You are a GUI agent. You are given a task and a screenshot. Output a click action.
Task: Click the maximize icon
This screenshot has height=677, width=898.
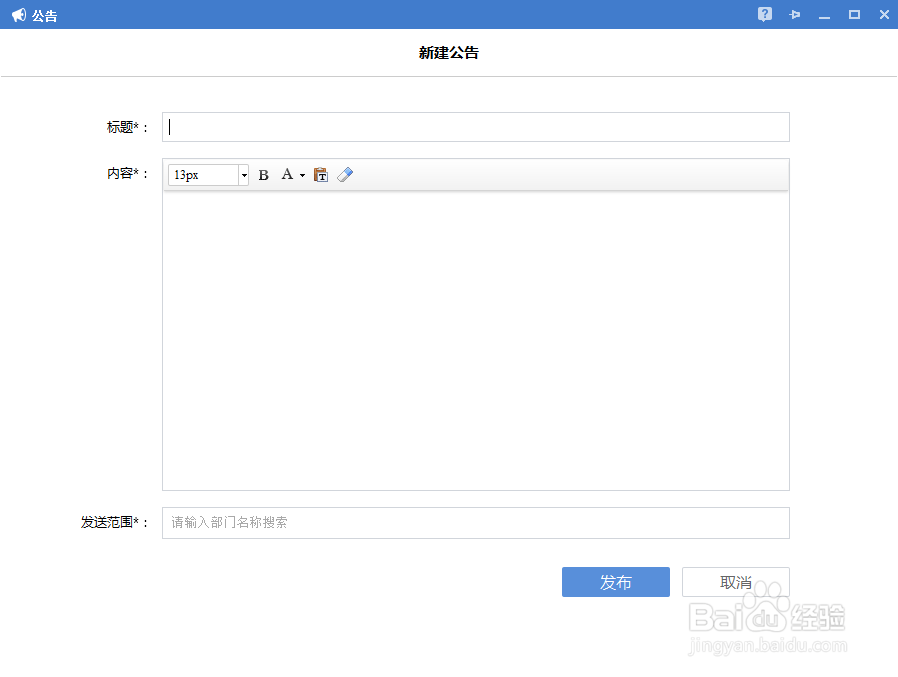[854, 14]
